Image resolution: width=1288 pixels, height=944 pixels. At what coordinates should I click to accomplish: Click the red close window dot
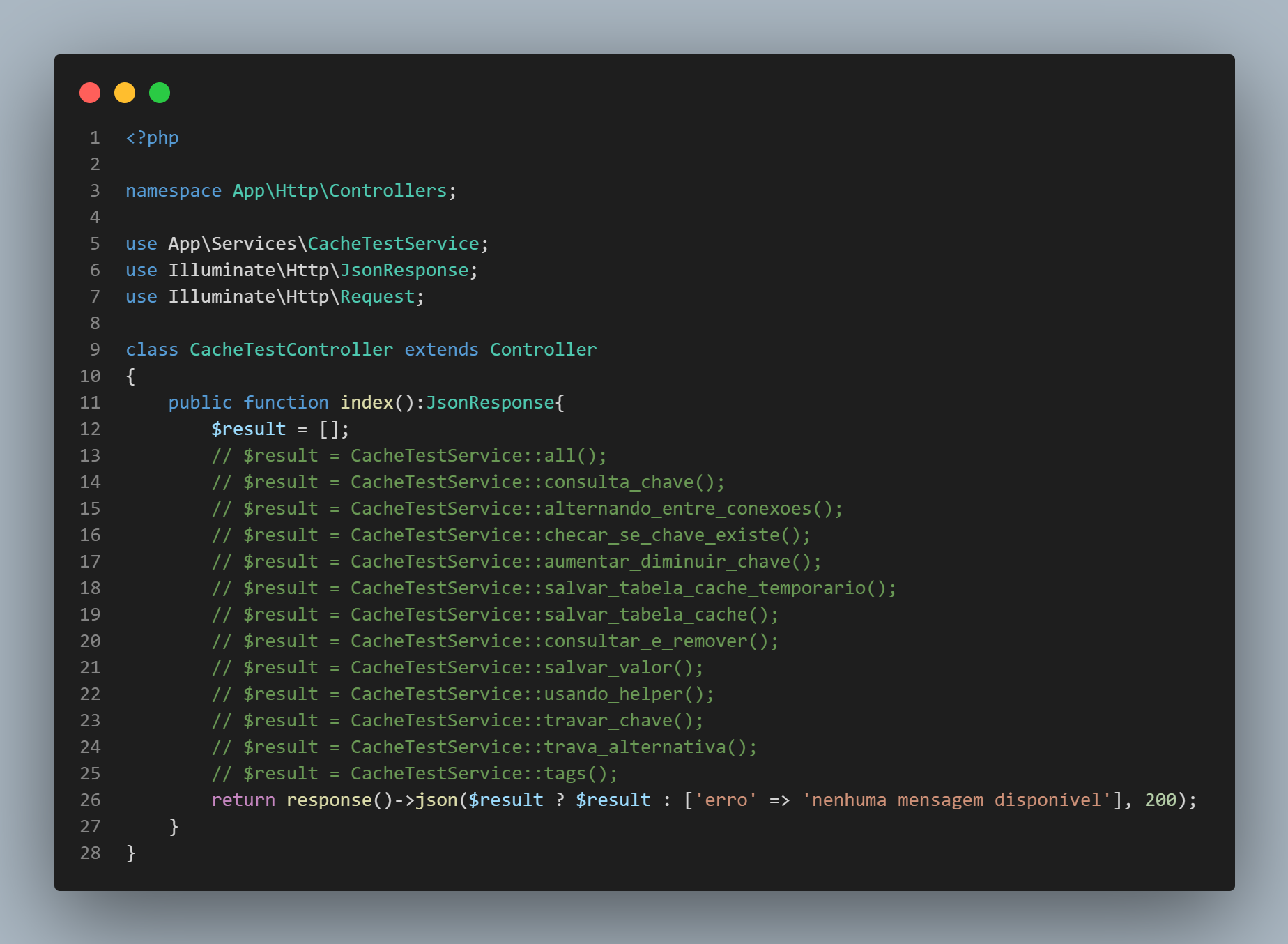click(90, 93)
